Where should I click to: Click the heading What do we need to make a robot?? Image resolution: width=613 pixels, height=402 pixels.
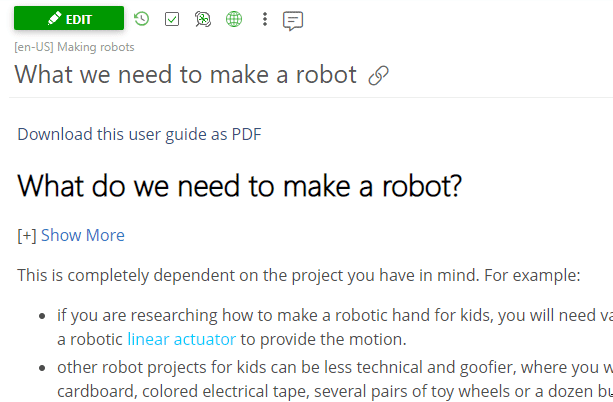click(239, 185)
